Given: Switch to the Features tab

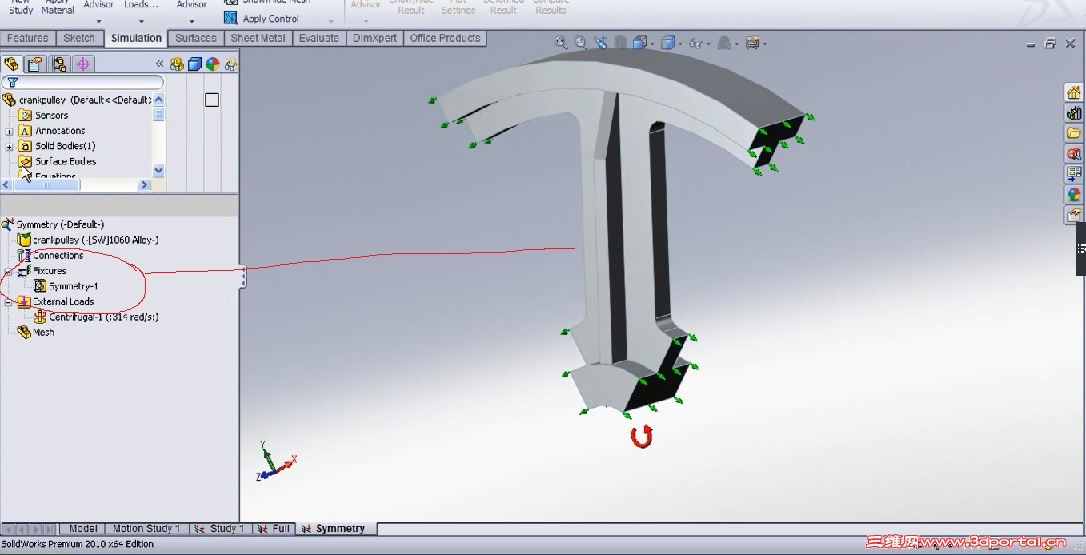Looking at the screenshot, I should pos(28,38).
